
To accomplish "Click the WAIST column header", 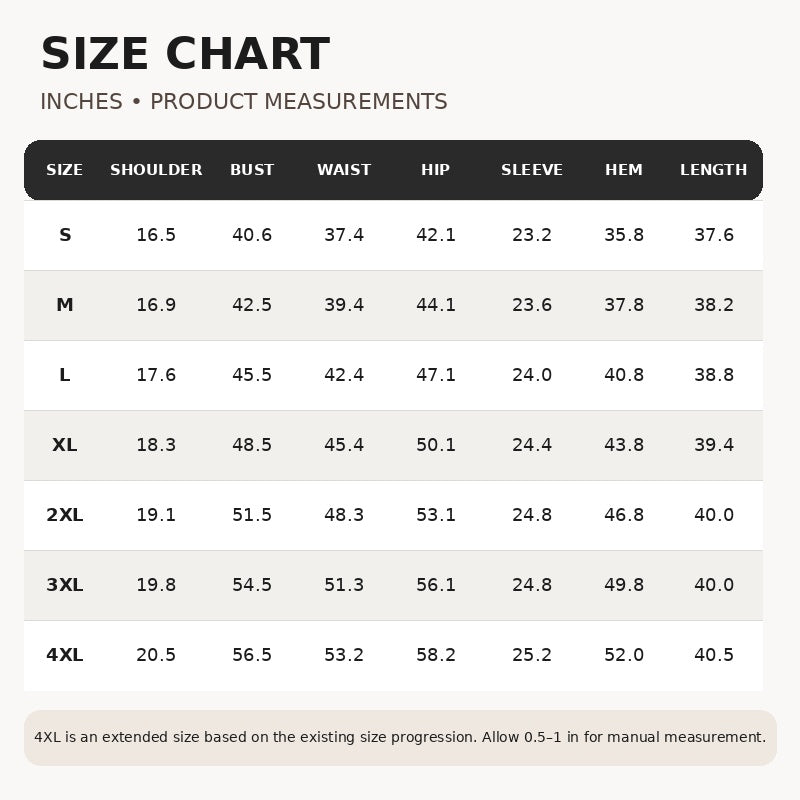I will 344,170.
